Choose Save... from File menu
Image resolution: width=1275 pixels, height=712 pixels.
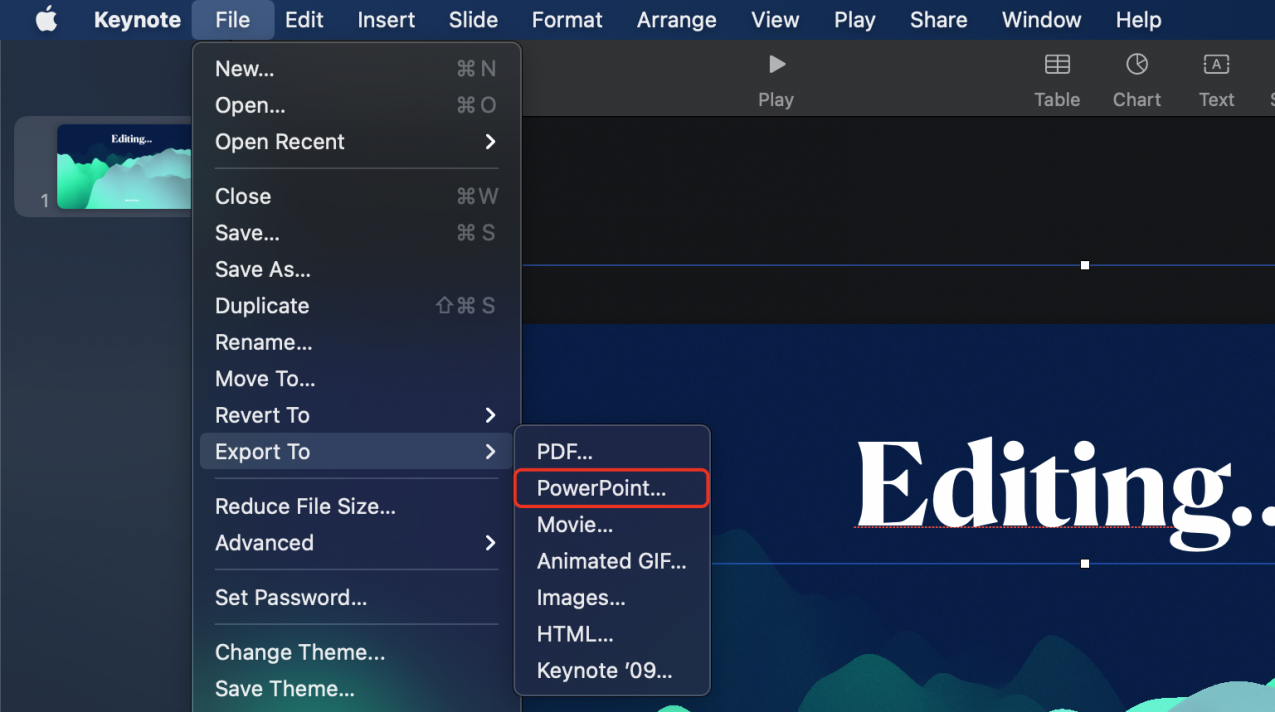pyautogui.click(x=357, y=233)
